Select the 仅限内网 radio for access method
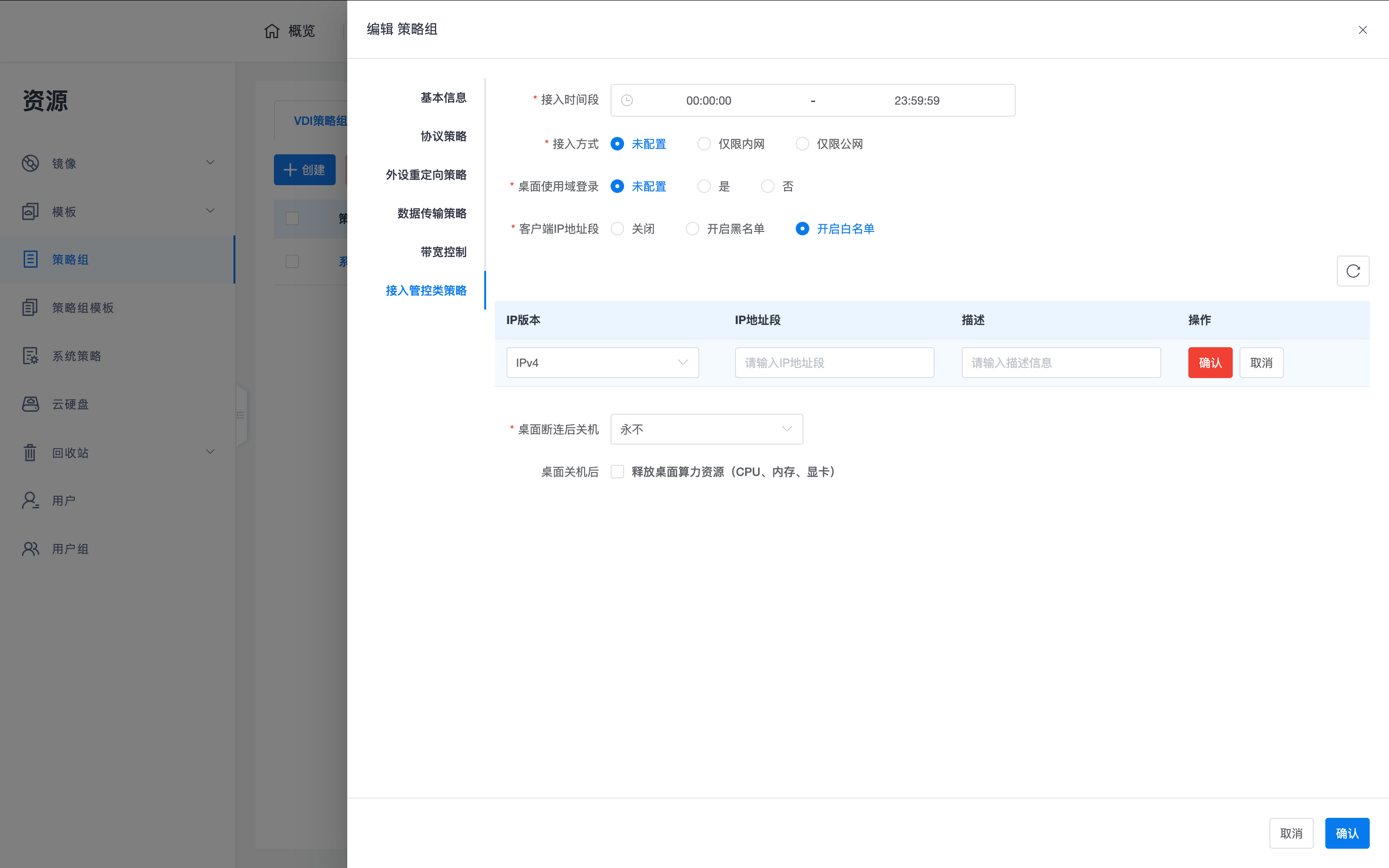Screen dimensions: 1389x868 click(x=704, y=144)
